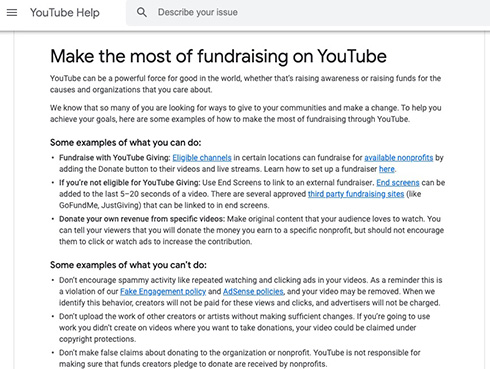Click 'If you're not eligible for YouTube Giving:' text

[x=129, y=183]
